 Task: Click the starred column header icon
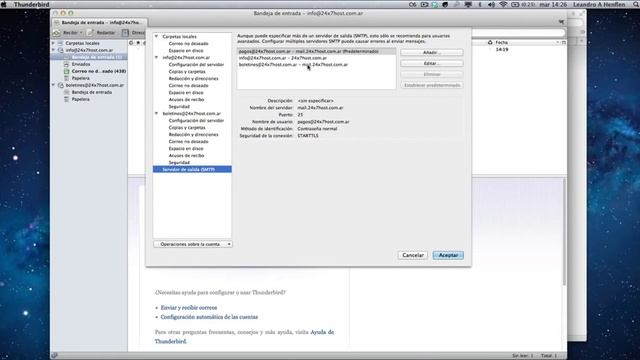[138, 42]
